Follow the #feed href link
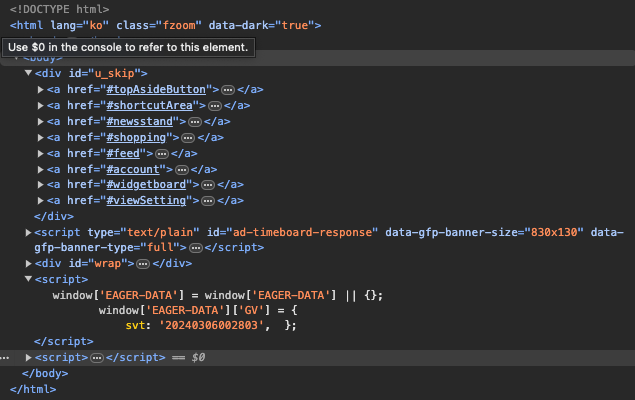This screenshot has width=635, height=400. click(123, 153)
